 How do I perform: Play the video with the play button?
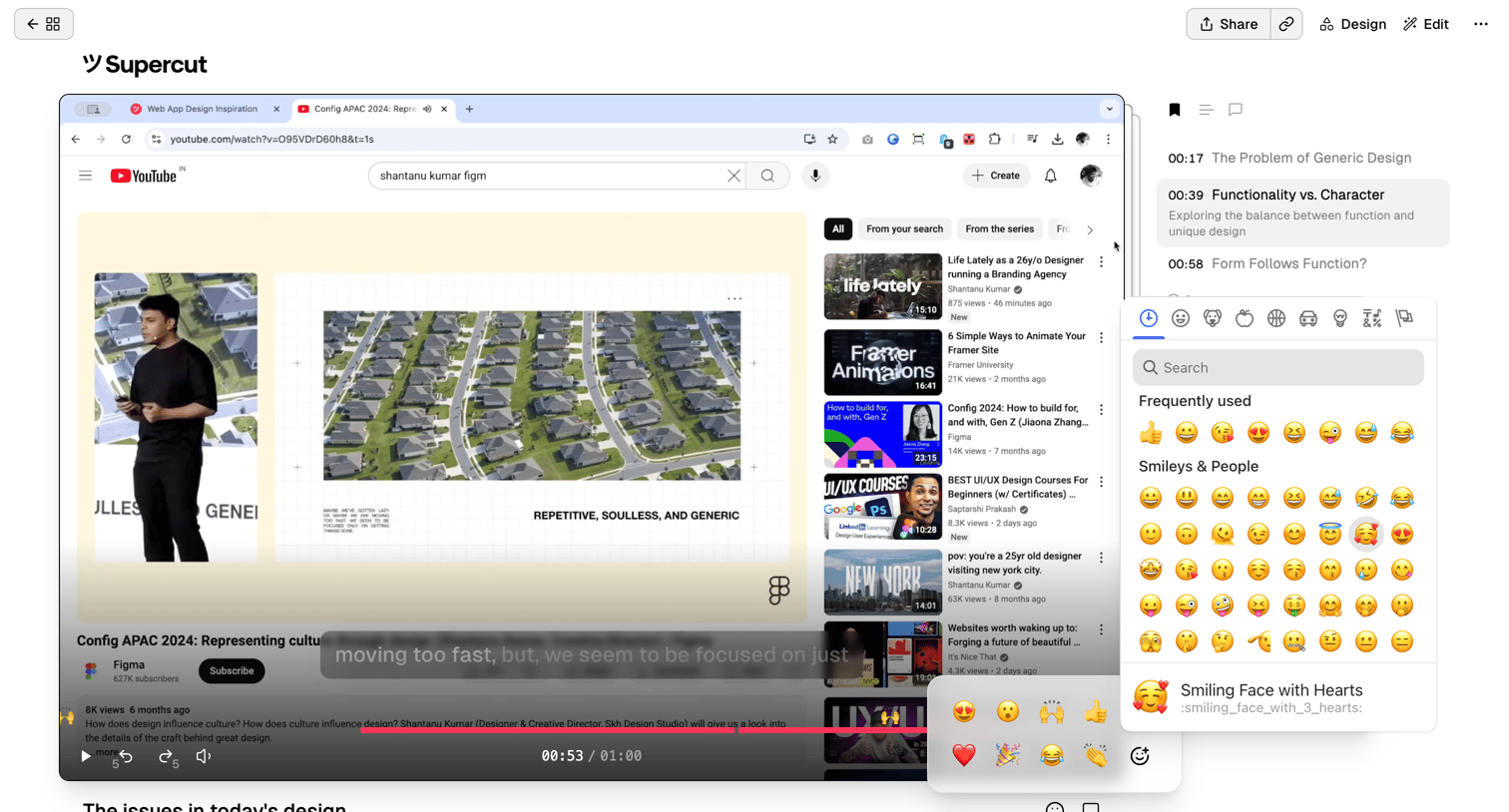click(86, 756)
